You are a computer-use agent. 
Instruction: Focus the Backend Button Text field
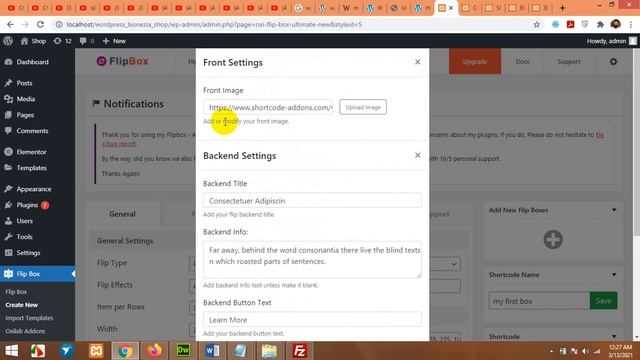coord(312,320)
